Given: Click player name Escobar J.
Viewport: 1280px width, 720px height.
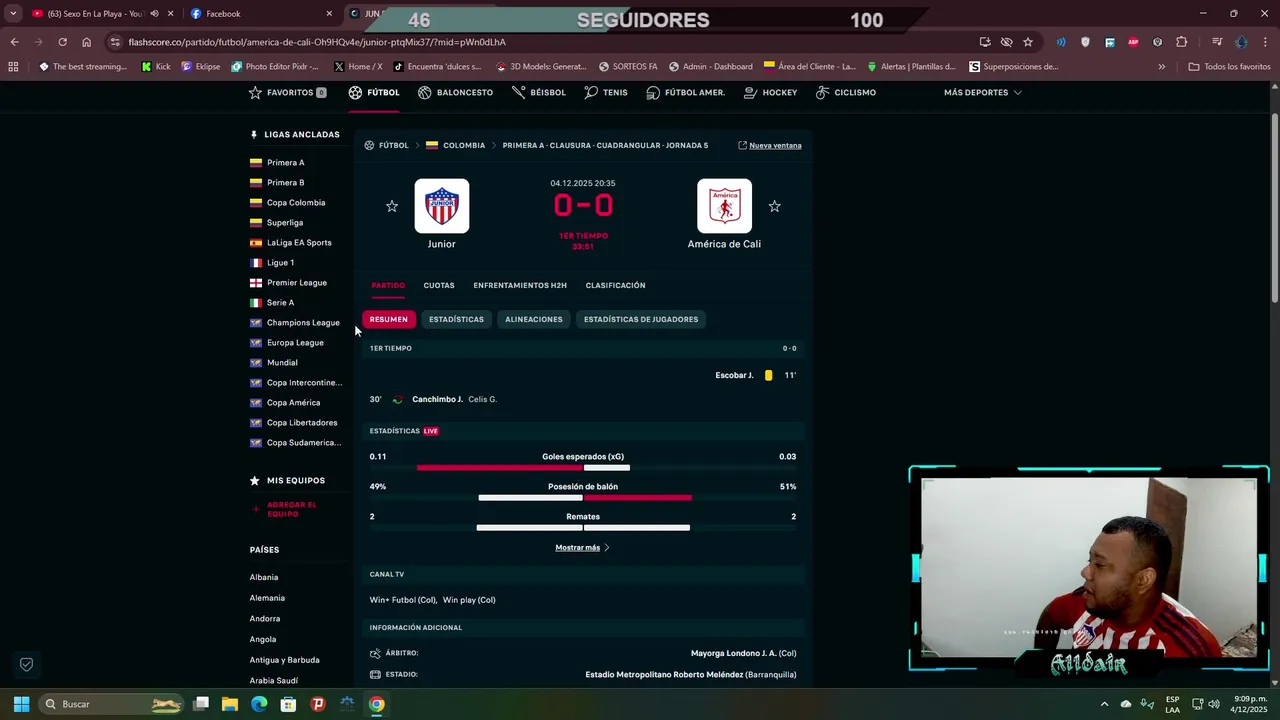Looking at the screenshot, I should [734, 375].
